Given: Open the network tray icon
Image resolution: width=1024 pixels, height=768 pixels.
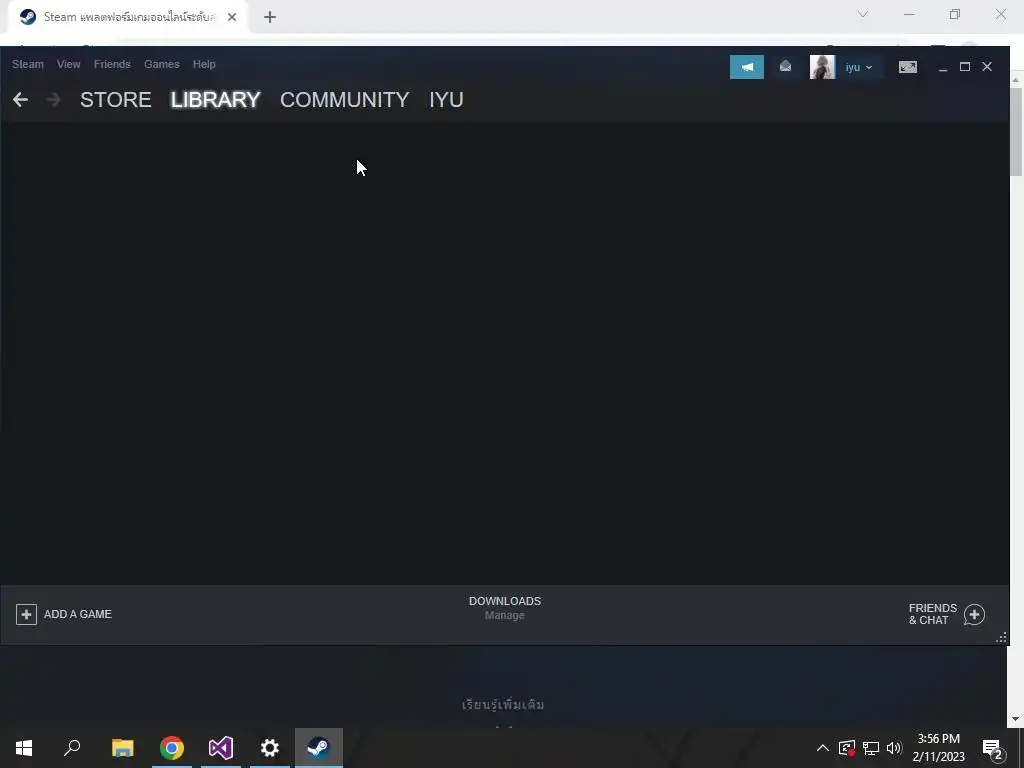Looking at the screenshot, I should coord(871,748).
